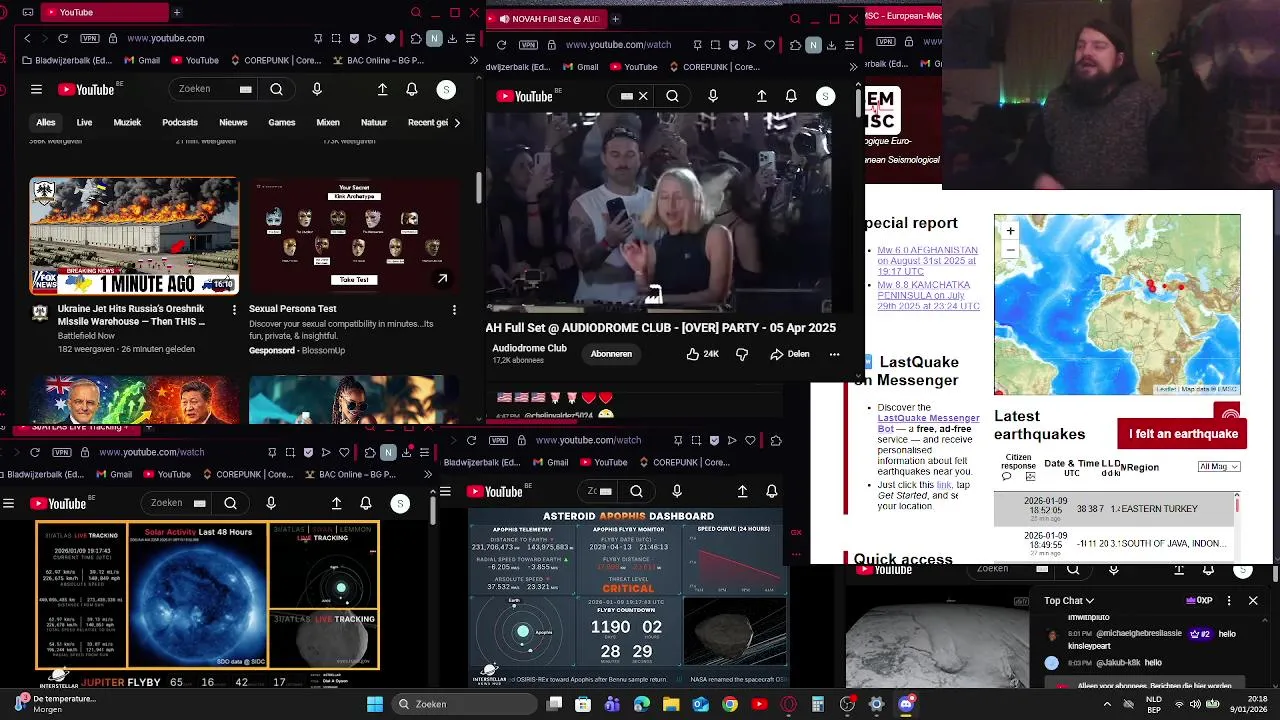Click Delen share button under NOVAH video
Screen dimensions: 1280x720
tap(790, 354)
